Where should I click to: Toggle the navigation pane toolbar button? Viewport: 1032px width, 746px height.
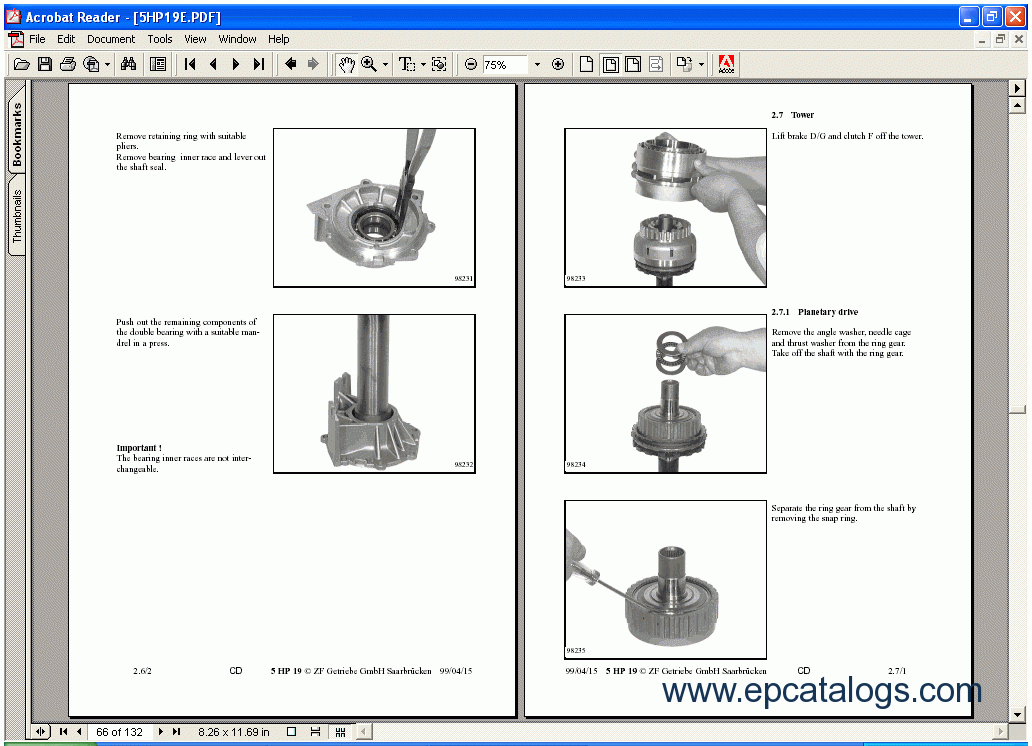point(158,64)
